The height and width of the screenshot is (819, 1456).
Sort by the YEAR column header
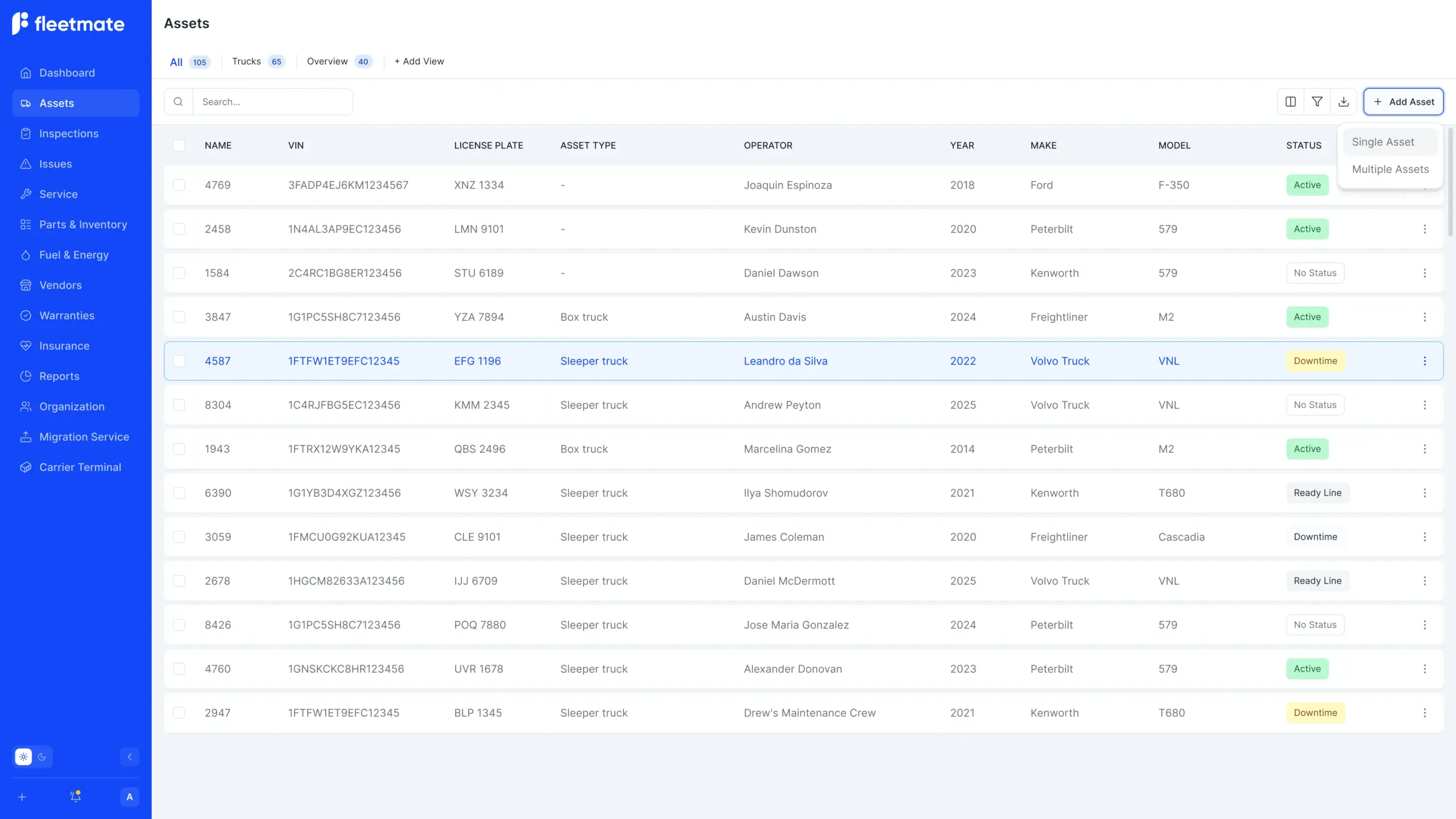pos(962,145)
